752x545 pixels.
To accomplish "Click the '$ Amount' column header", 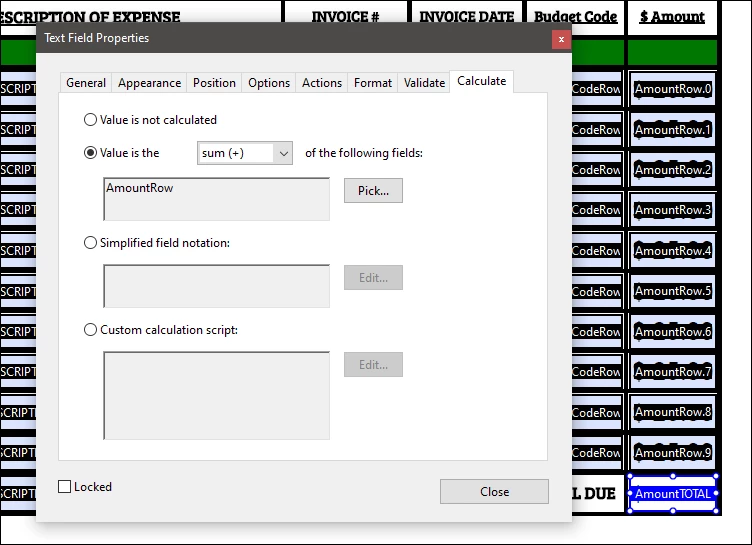I will (x=672, y=17).
